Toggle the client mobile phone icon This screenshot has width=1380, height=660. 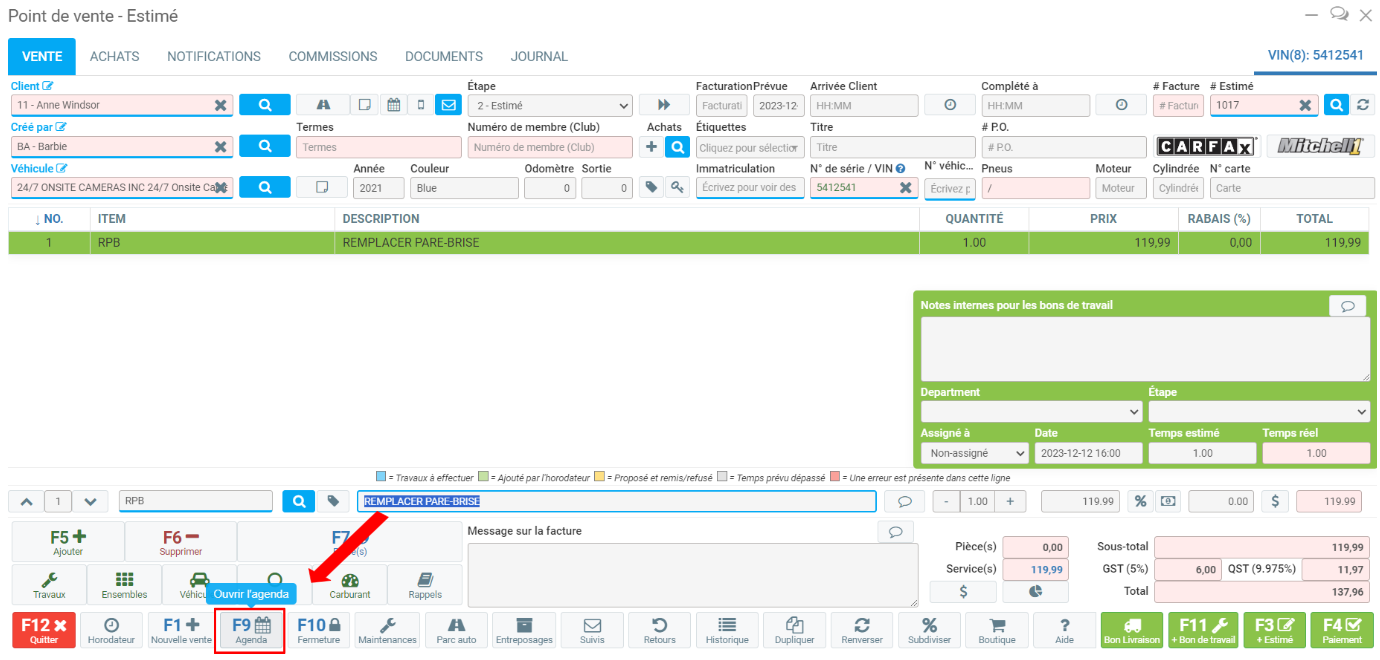click(x=421, y=105)
